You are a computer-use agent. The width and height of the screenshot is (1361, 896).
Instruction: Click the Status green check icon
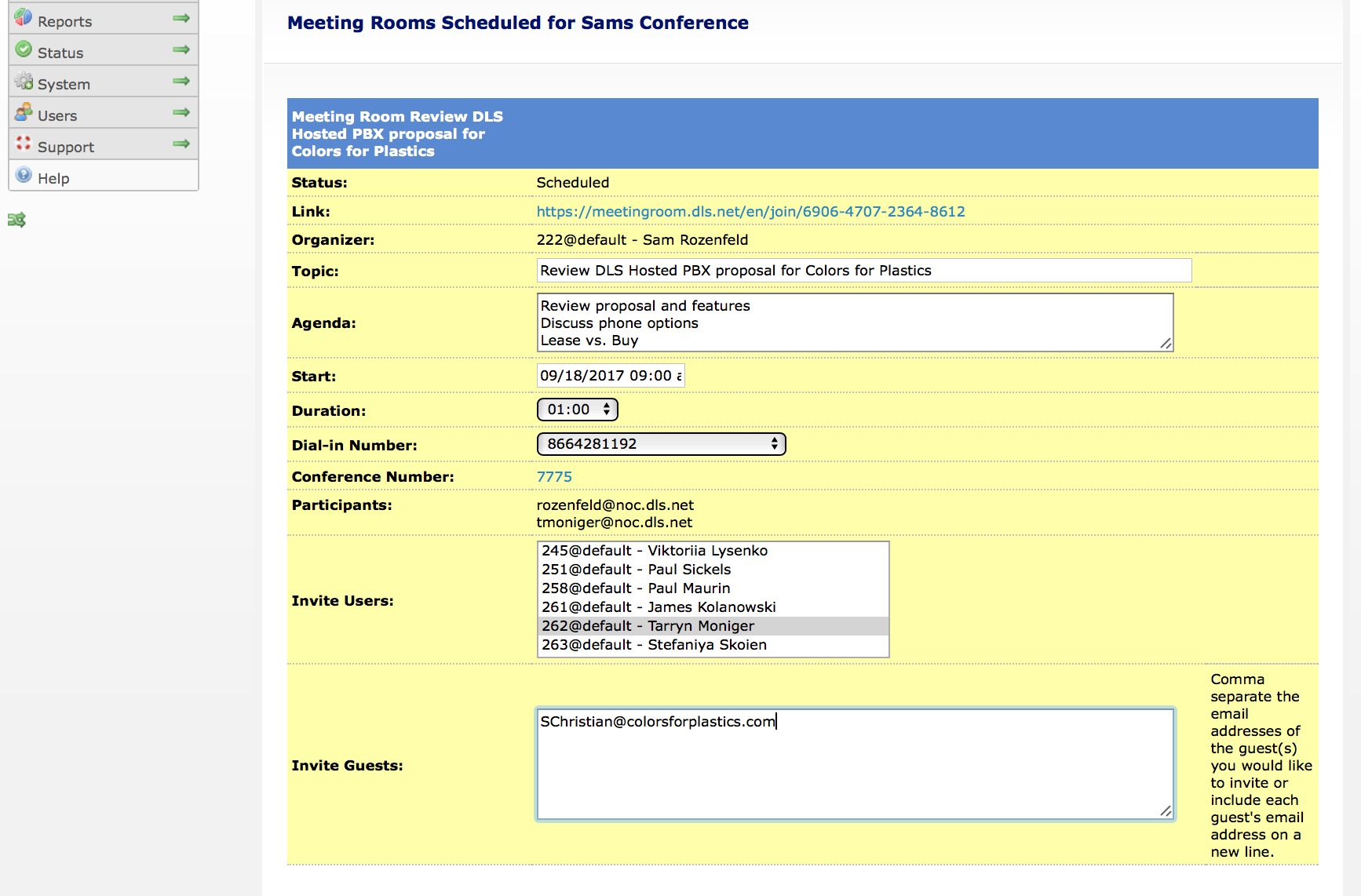[x=24, y=49]
